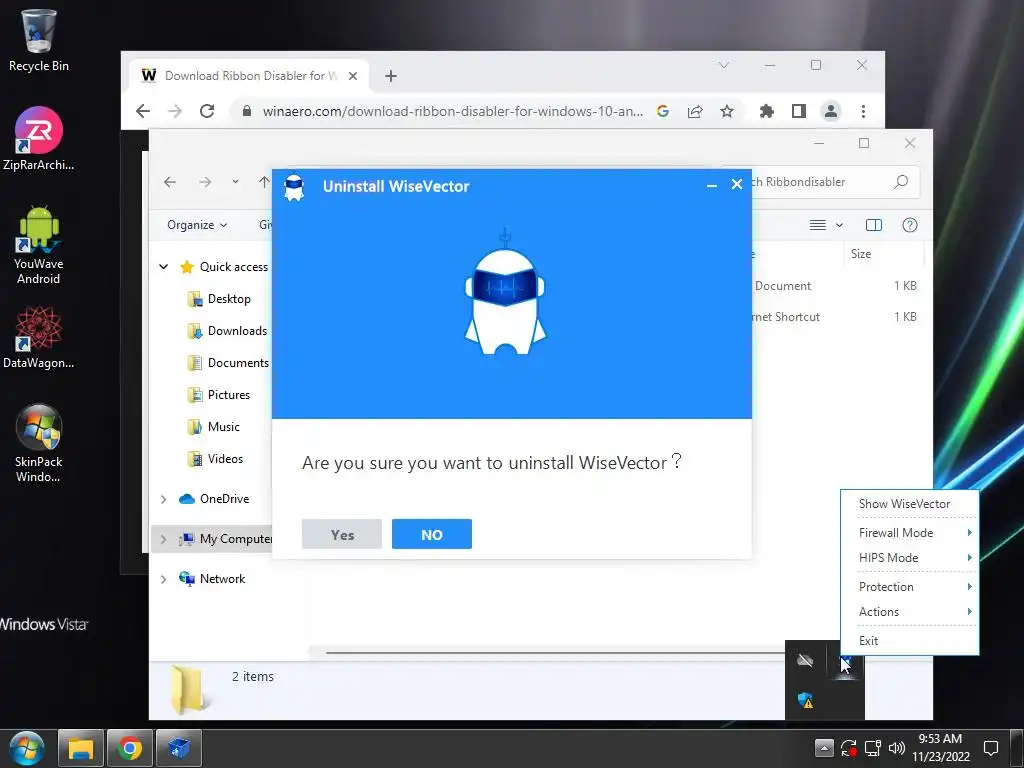This screenshot has width=1024, height=768.
Task: Go up one folder in Explorer
Action: click(264, 182)
